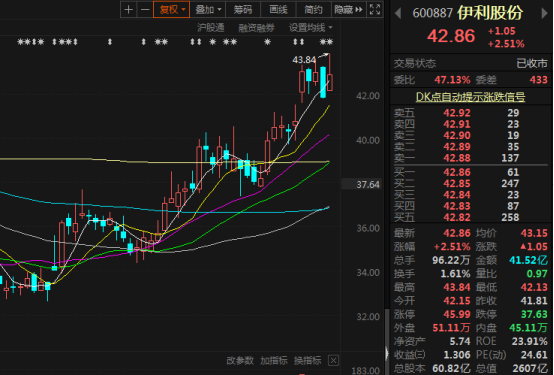Click side panel collapse handle
554x375 pixels.
click(x=387, y=352)
